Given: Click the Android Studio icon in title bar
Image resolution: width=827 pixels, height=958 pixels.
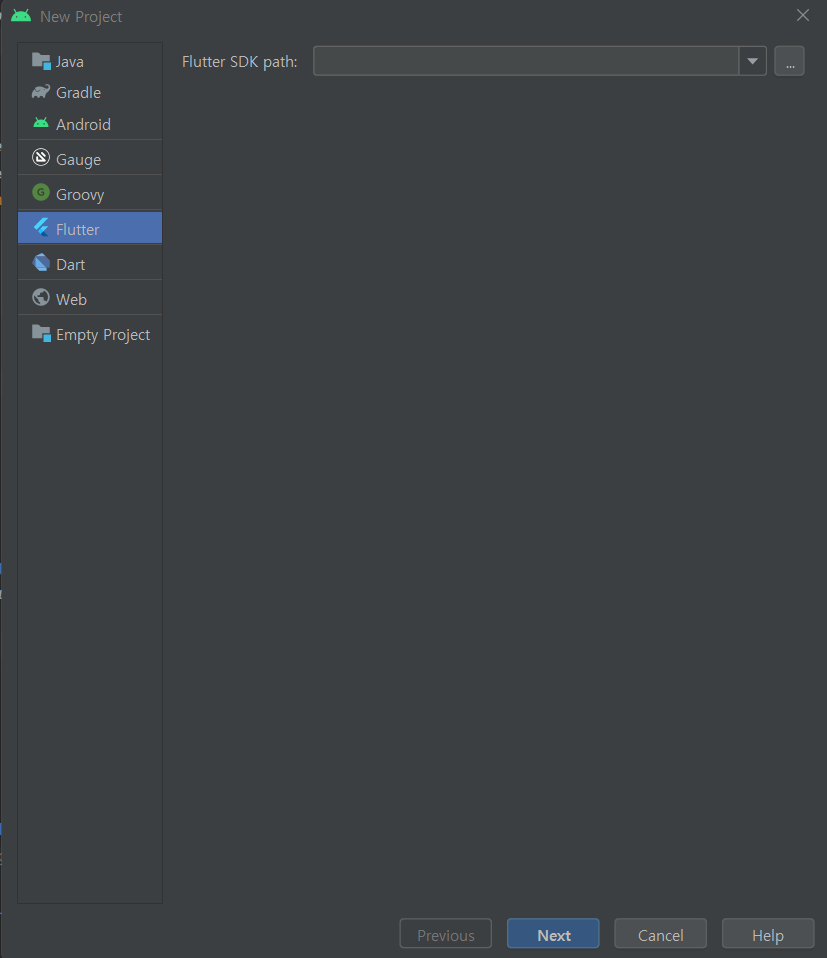Looking at the screenshot, I should tap(21, 16).
